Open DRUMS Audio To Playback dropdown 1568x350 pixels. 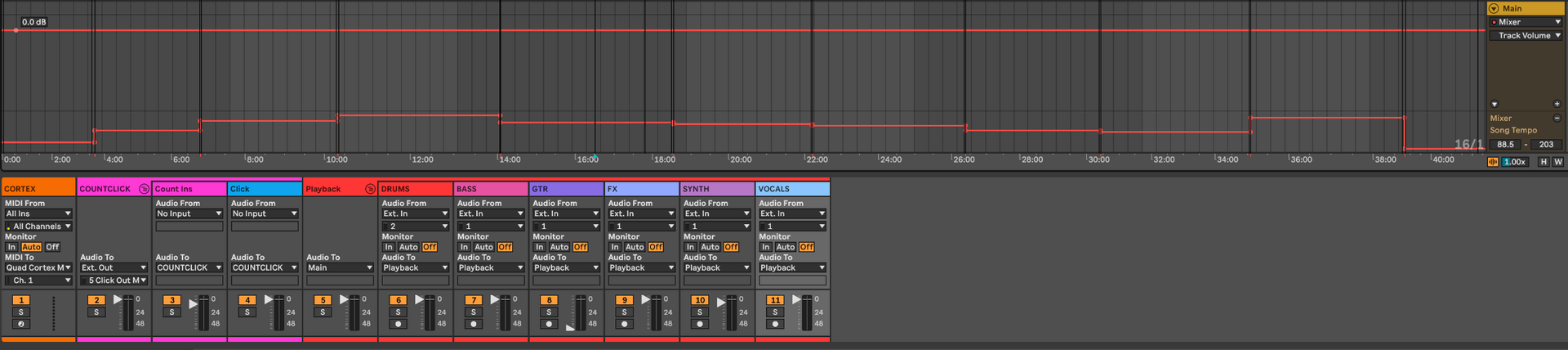pos(415,267)
